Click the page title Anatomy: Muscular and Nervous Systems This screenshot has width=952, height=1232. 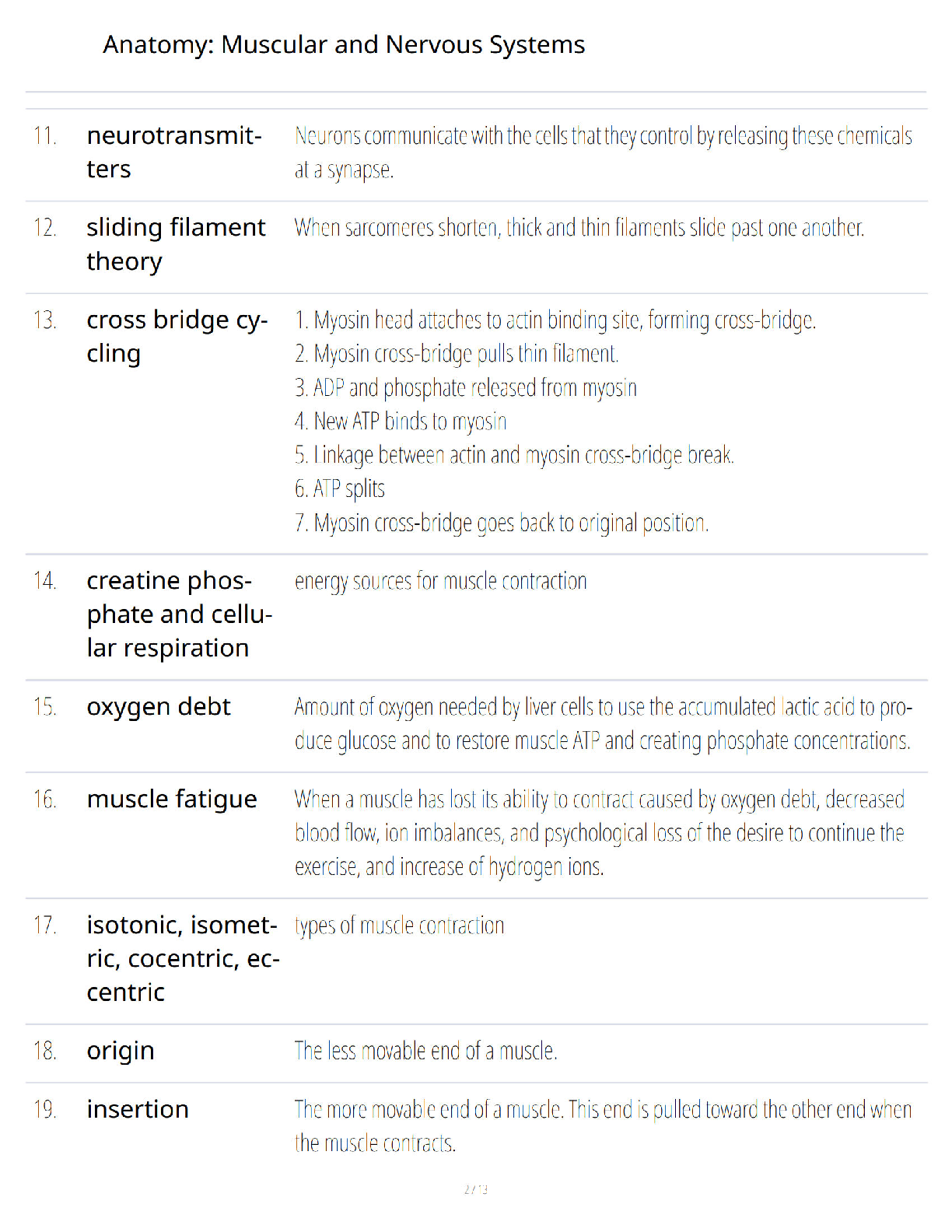(344, 45)
